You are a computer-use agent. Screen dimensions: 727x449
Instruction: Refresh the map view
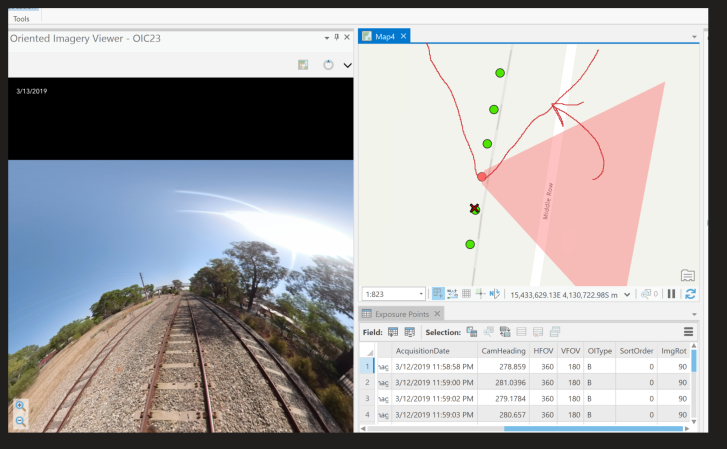tap(690, 294)
